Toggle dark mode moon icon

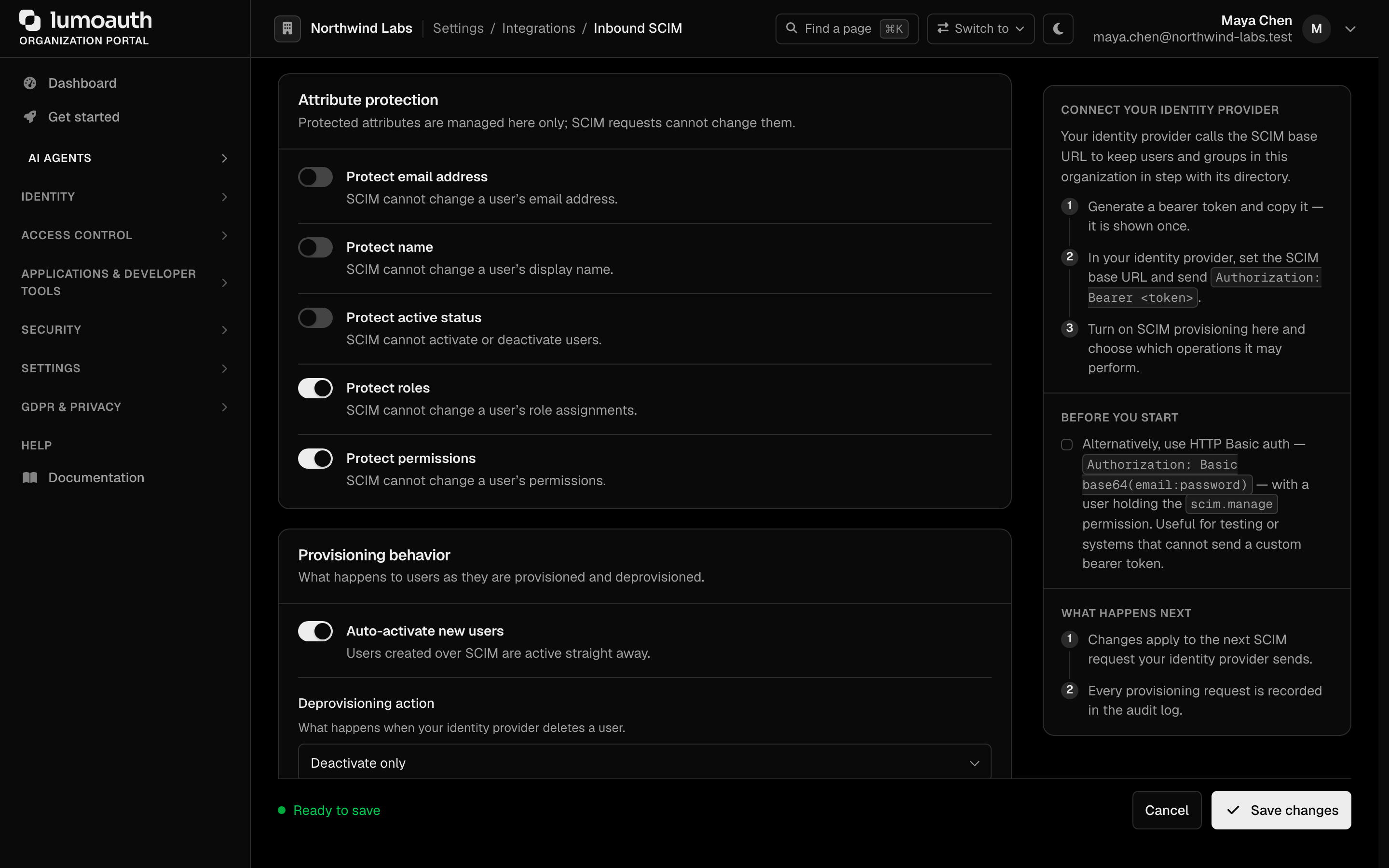tap(1058, 29)
